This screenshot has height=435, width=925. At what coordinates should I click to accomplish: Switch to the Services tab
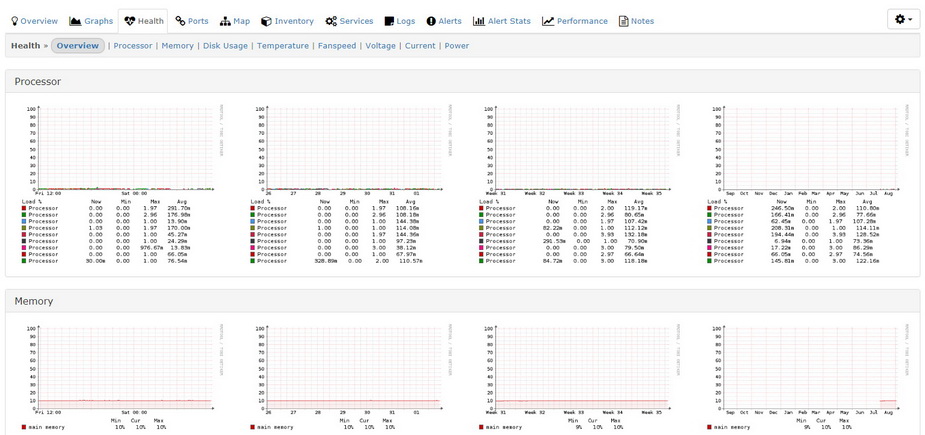click(349, 21)
